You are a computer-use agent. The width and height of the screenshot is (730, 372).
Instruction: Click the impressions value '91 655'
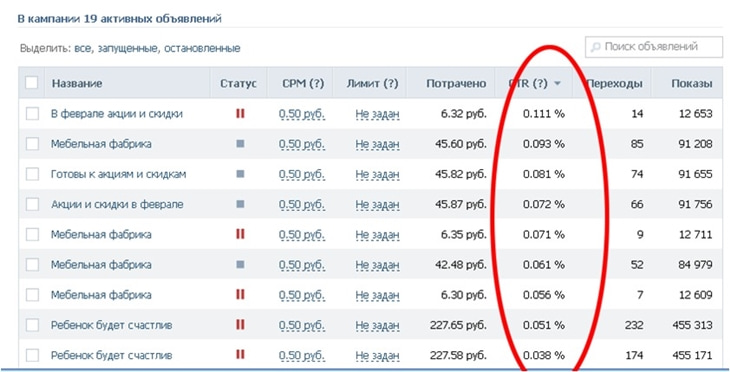696,174
